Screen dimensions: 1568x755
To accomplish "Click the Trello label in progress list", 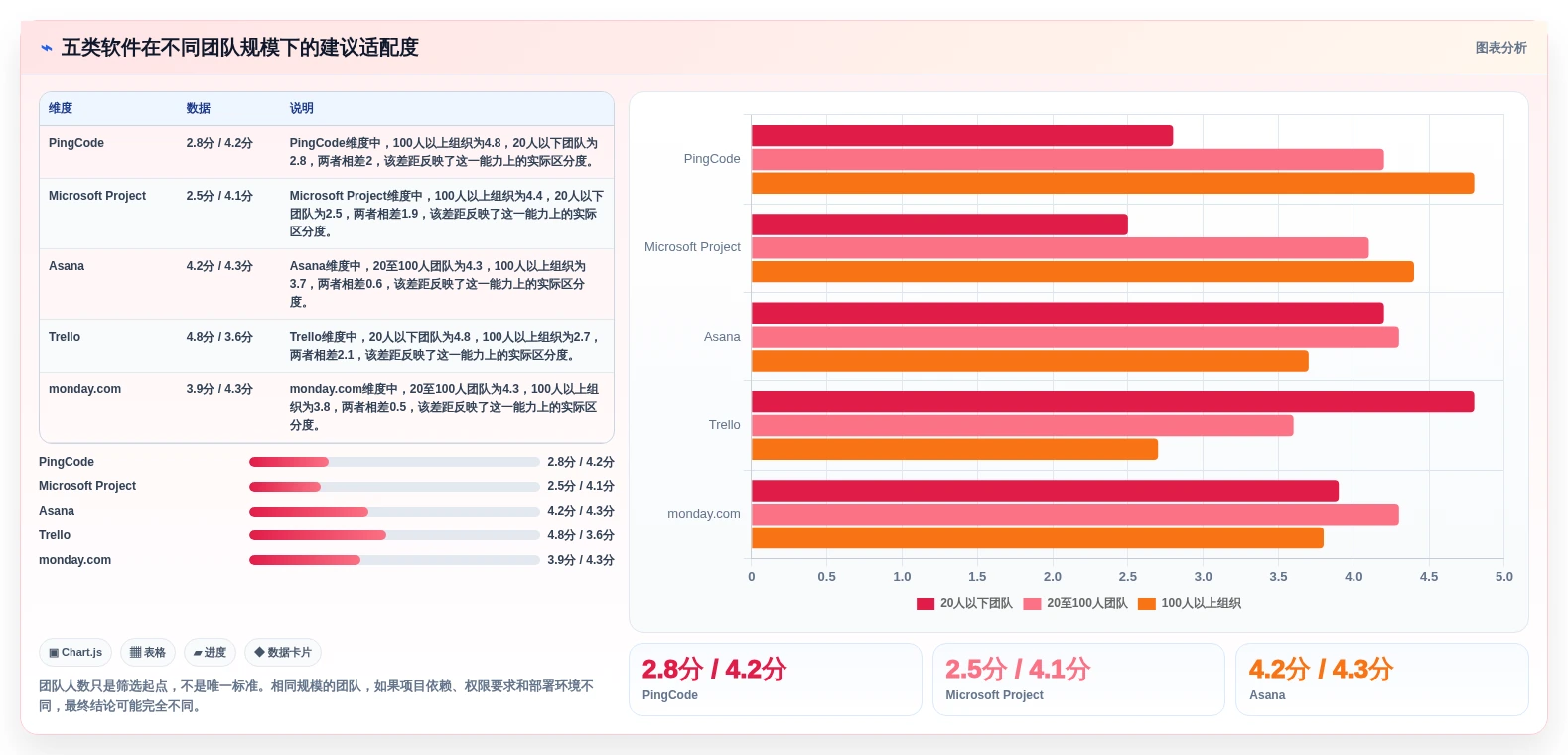I will pyautogui.click(x=55, y=535).
